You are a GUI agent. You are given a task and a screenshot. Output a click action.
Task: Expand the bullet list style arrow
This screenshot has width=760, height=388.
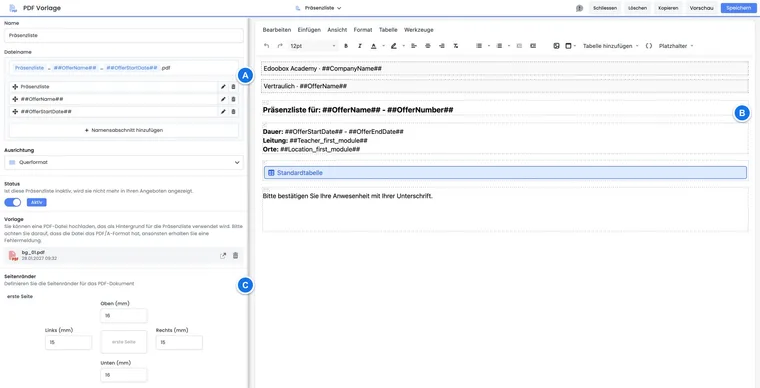click(489, 46)
